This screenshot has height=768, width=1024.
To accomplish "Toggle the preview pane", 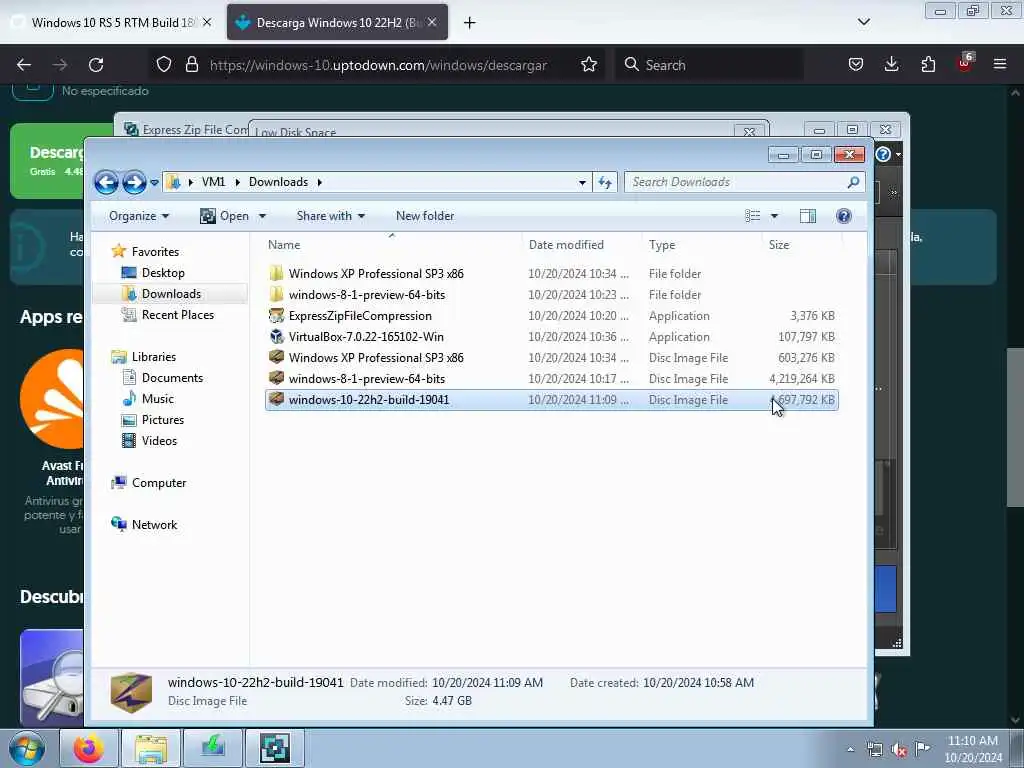I will pos(808,216).
